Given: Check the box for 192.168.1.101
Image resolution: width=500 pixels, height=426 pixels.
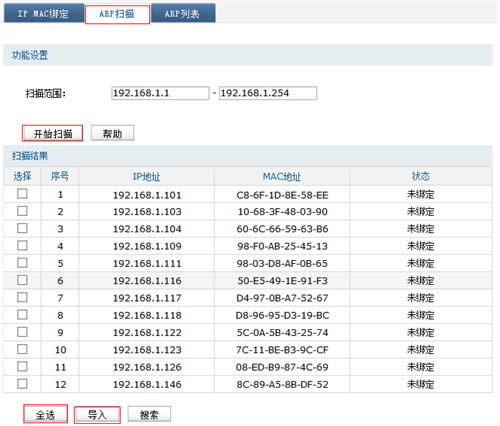Looking at the screenshot, I should click(x=22, y=194).
